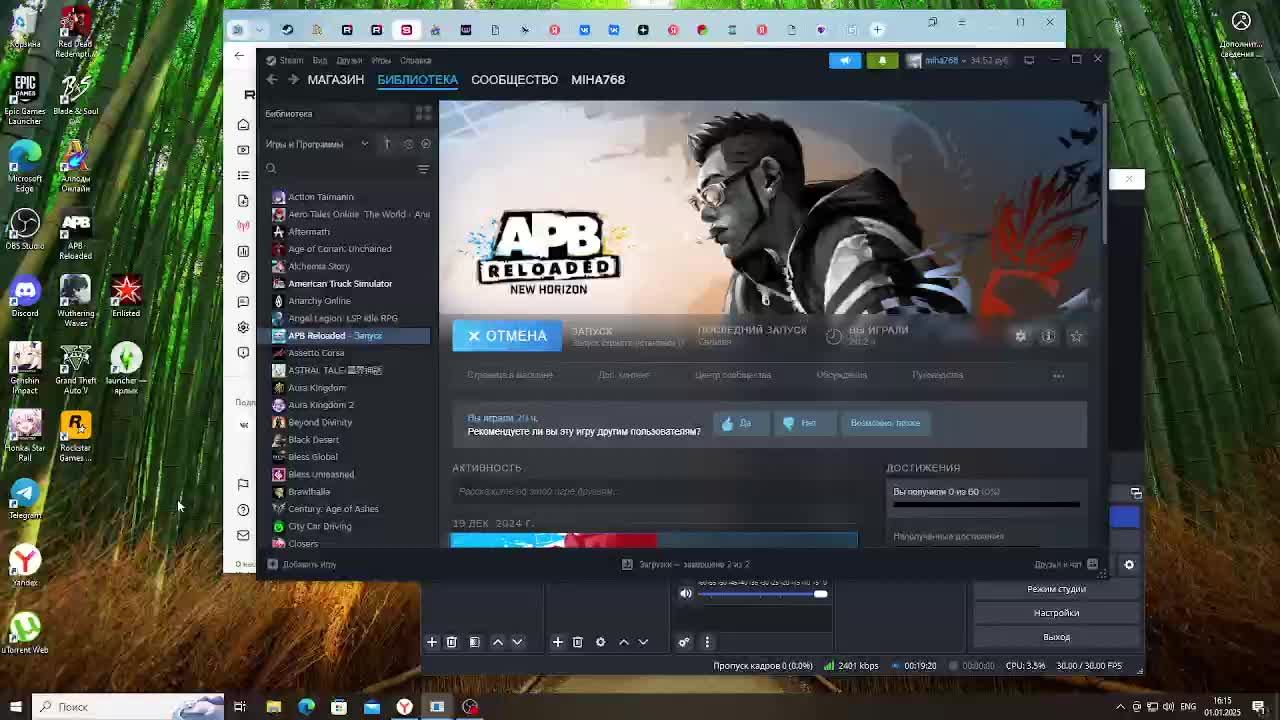The width and height of the screenshot is (1280, 720).
Task: Switch Steam to Big Picture mode
Action: tap(1029, 60)
